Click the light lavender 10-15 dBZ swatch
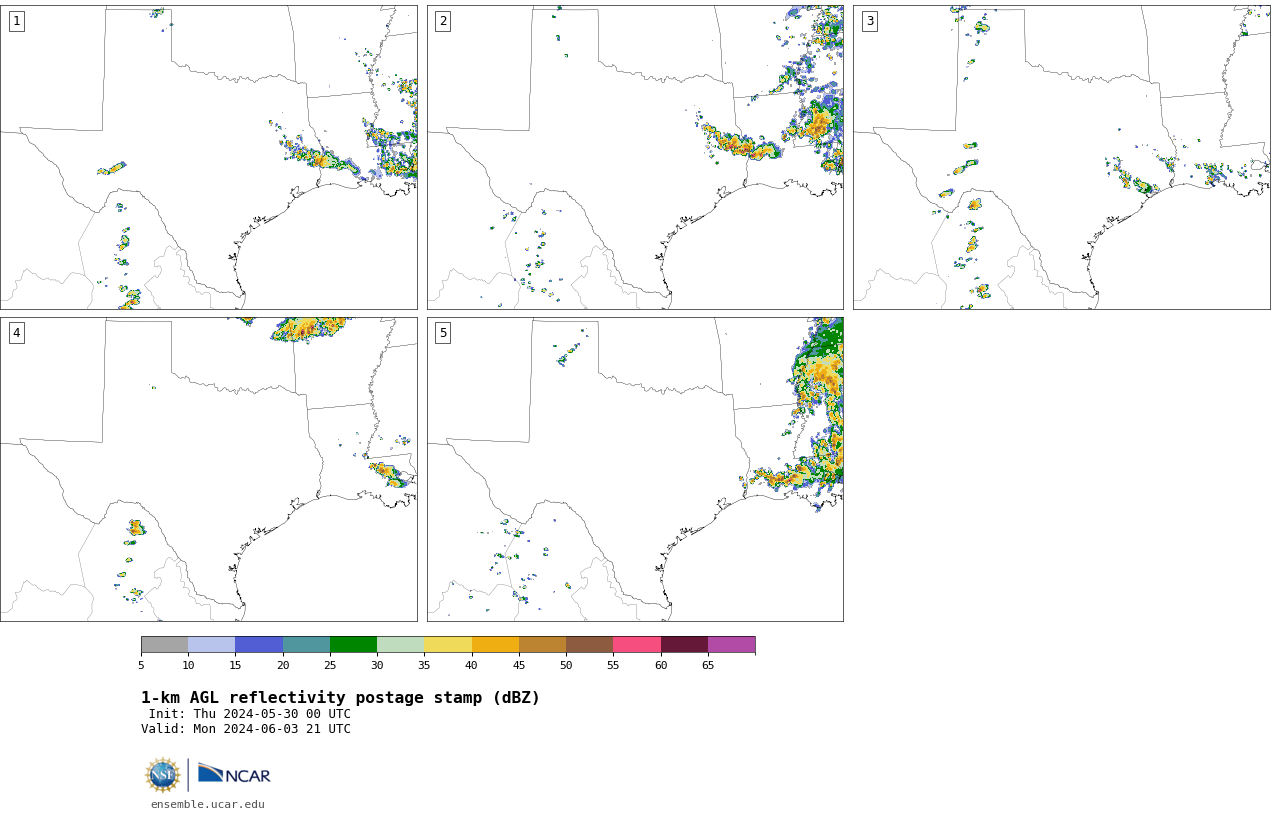The height and width of the screenshot is (815, 1280). [x=212, y=644]
